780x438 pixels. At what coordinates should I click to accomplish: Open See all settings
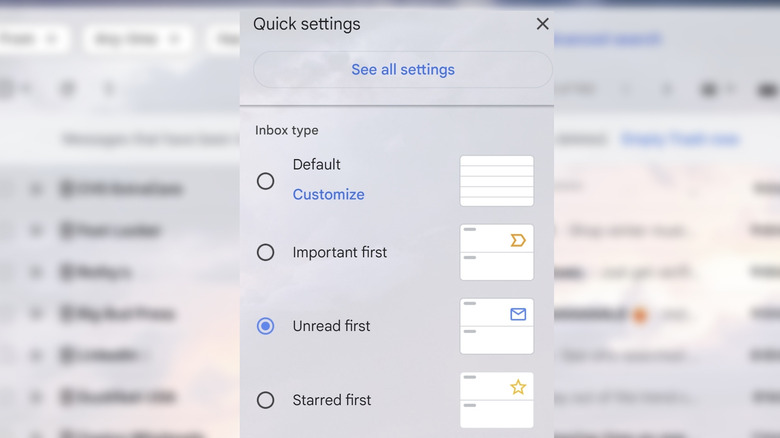click(402, 70)
